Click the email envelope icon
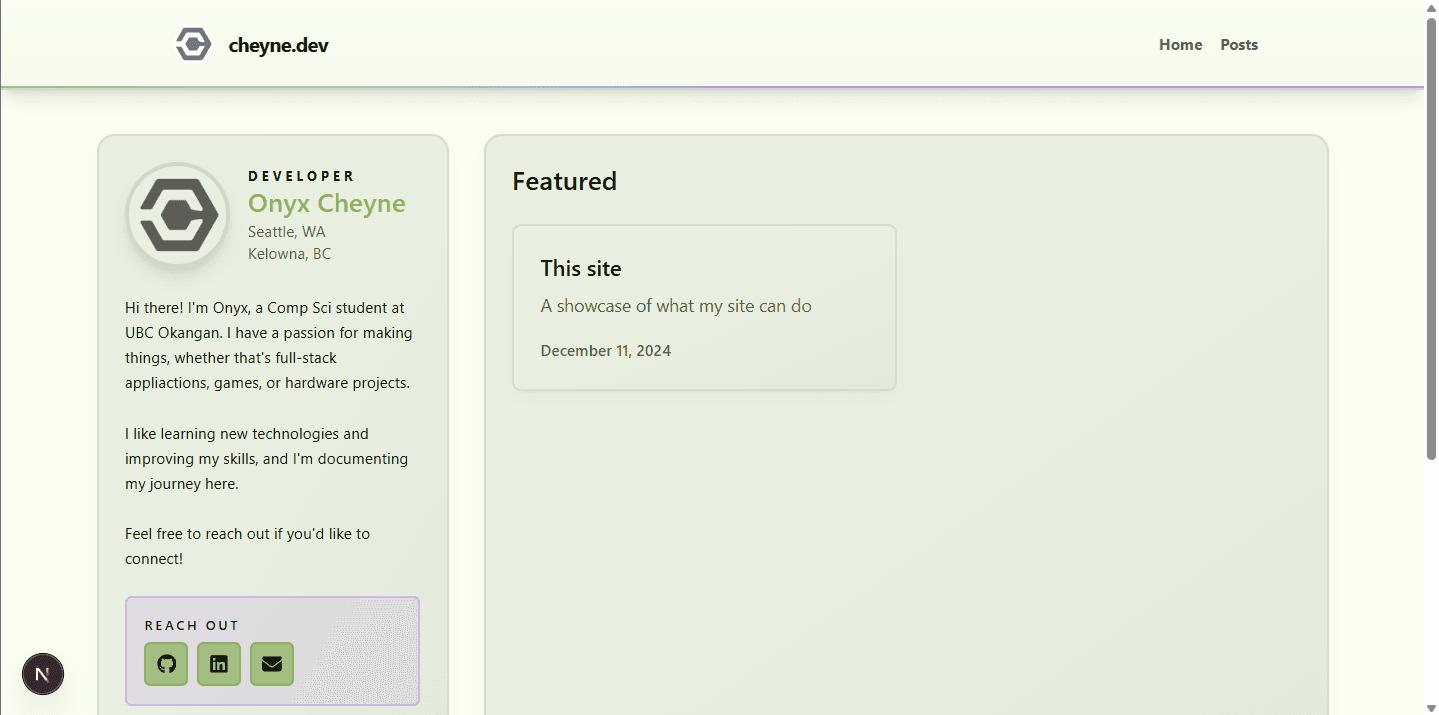This screenshot has width=1439, height=715. coord(272,663)
